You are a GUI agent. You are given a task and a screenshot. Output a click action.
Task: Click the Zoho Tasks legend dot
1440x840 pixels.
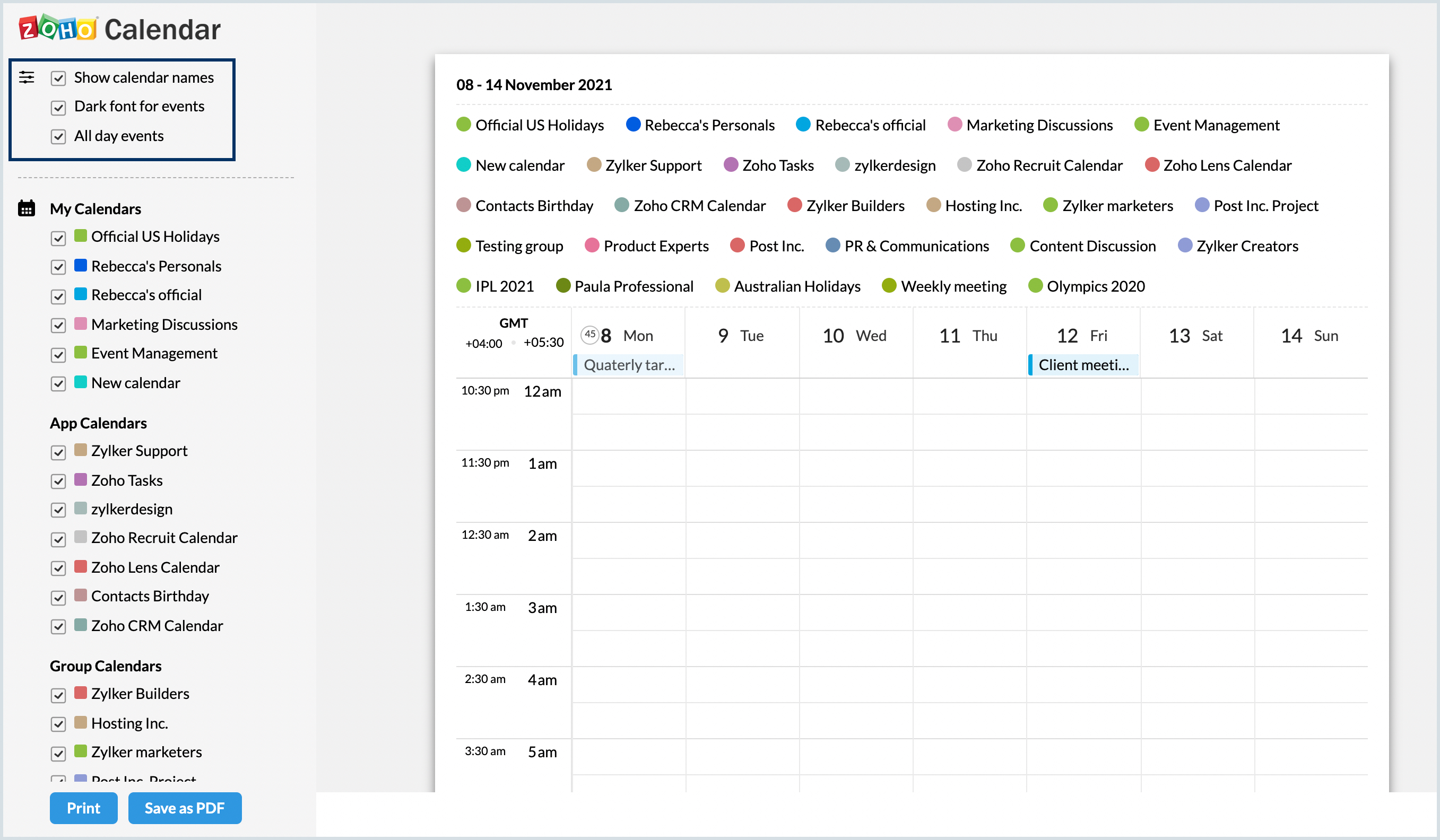730,165
